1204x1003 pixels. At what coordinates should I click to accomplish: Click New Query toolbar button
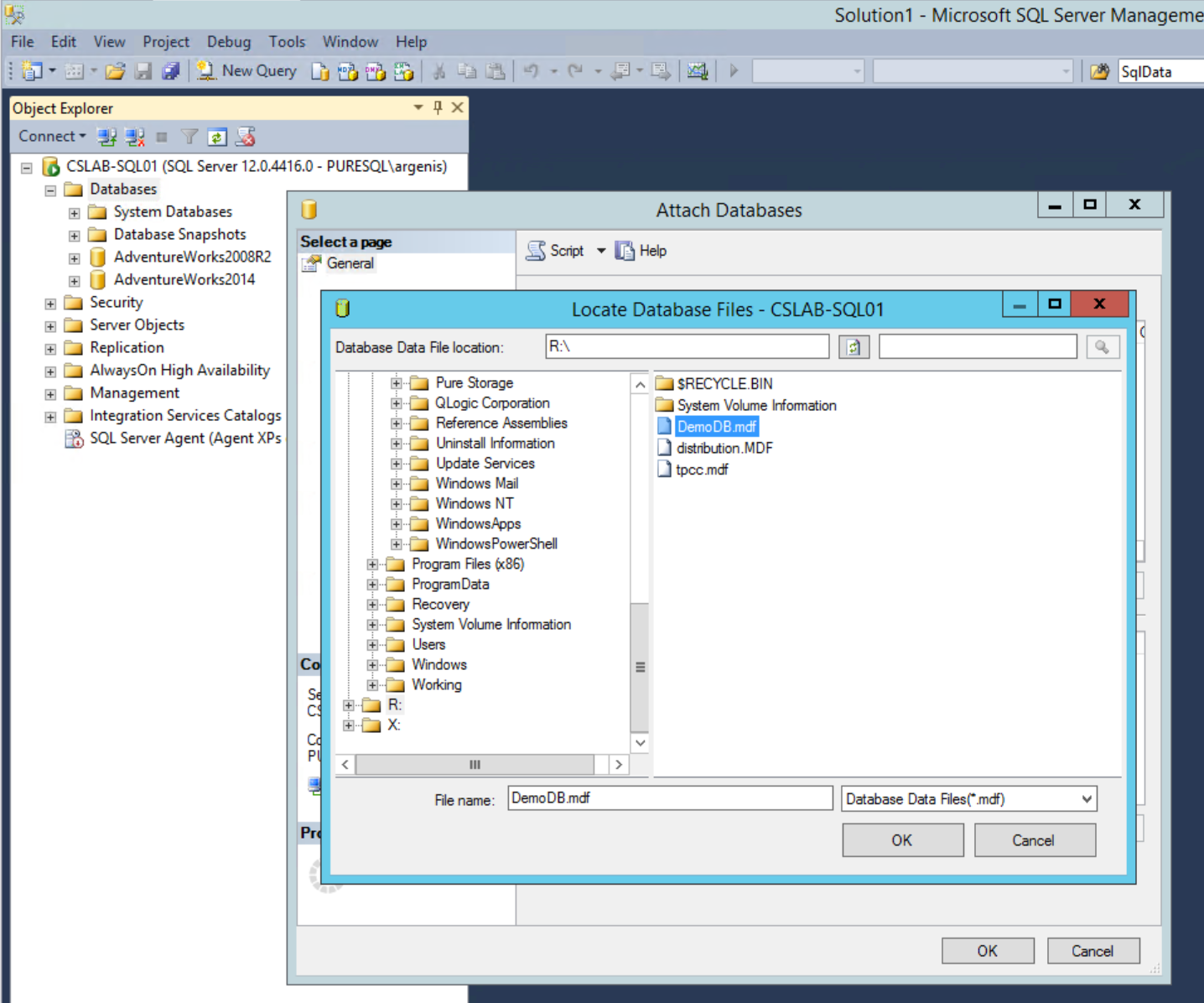coord(247,71)
